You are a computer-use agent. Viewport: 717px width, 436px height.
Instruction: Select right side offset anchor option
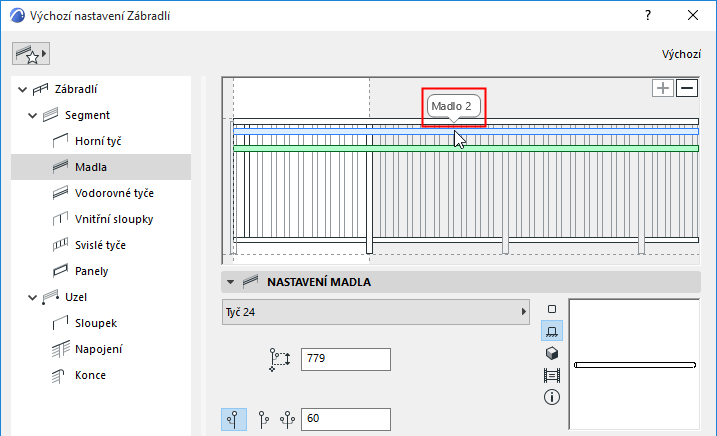tap(264, 419)
